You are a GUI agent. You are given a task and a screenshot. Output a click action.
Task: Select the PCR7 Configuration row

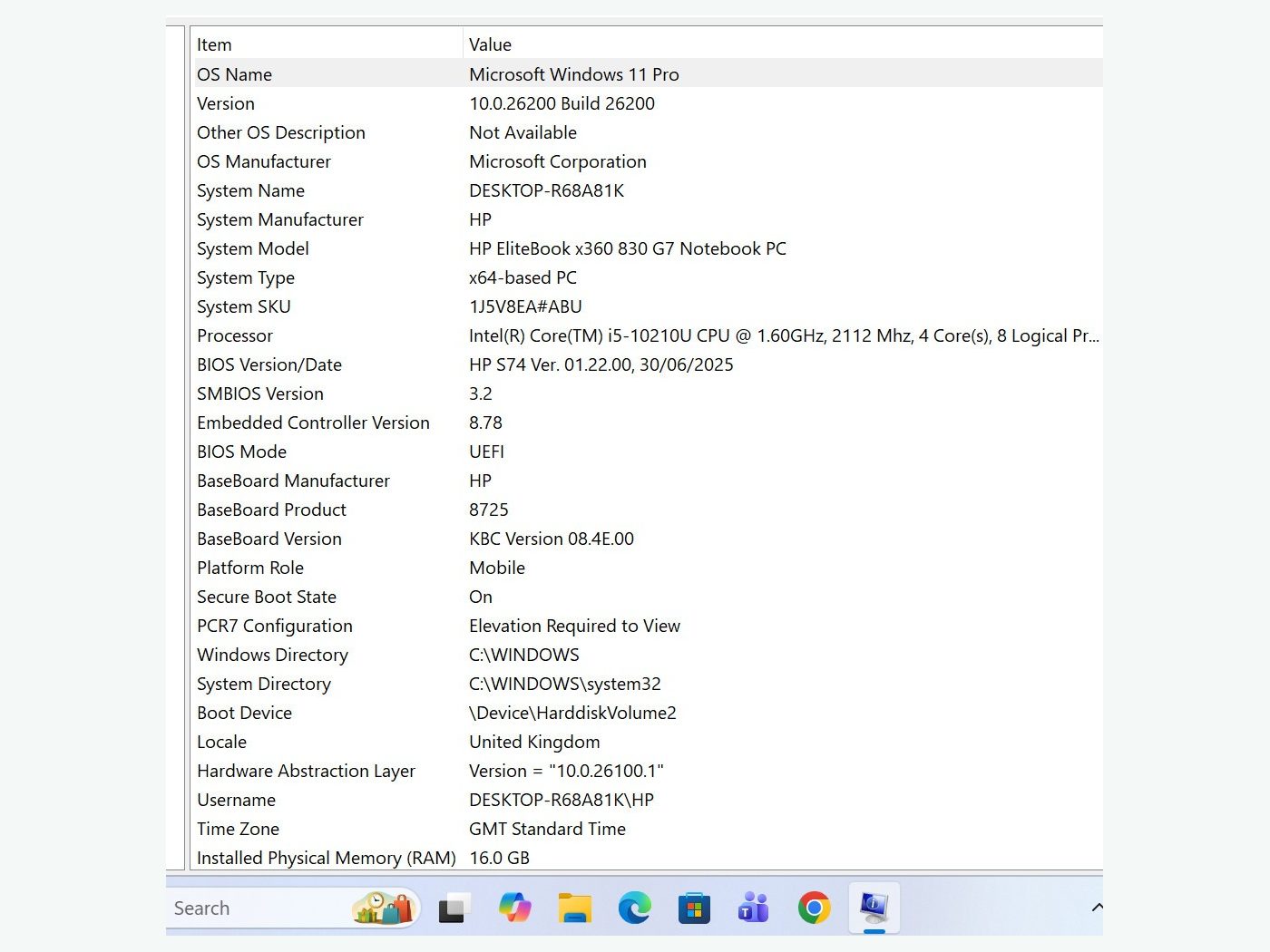pos(648,626)
